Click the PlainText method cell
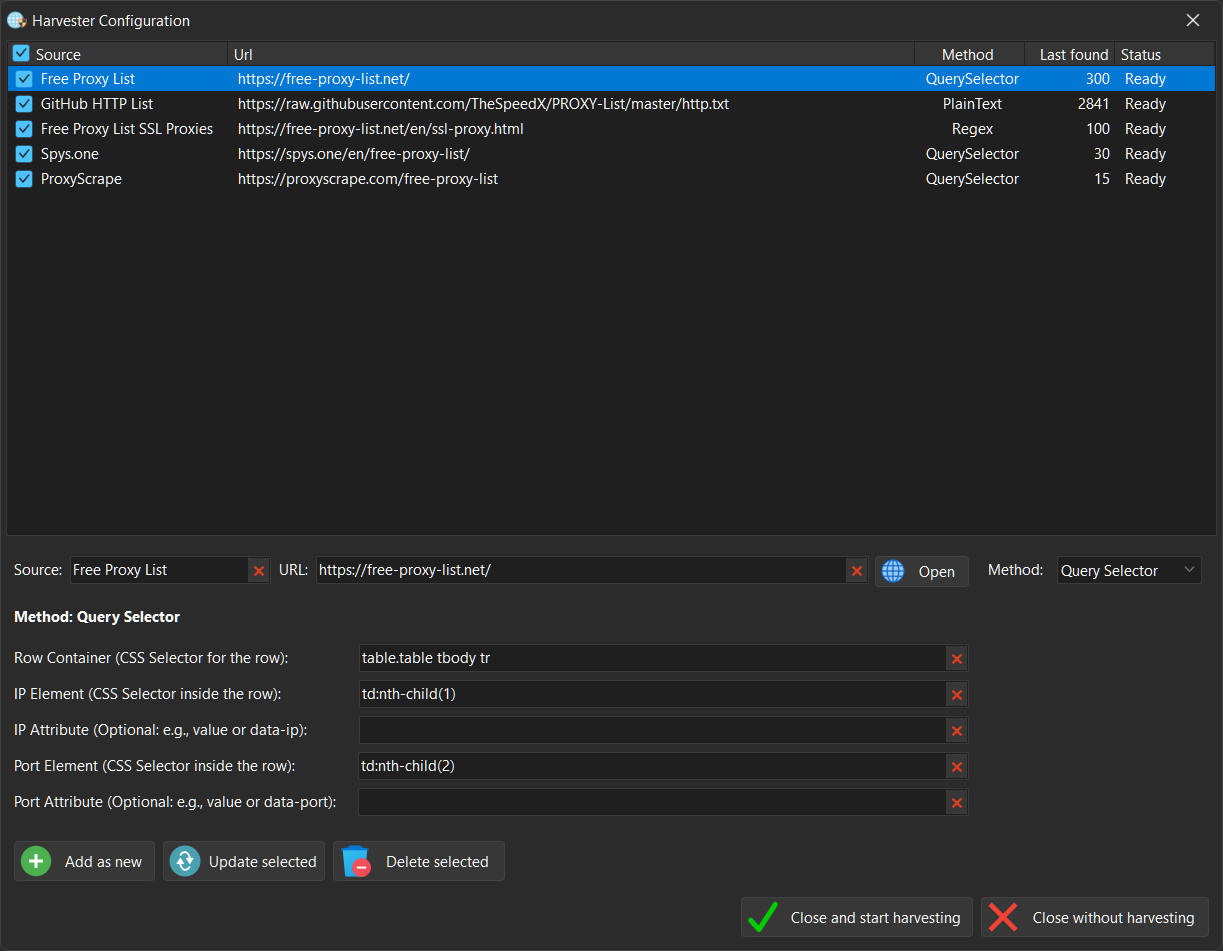The height and width of the screenshot is (951, 1223). (972, 104)
